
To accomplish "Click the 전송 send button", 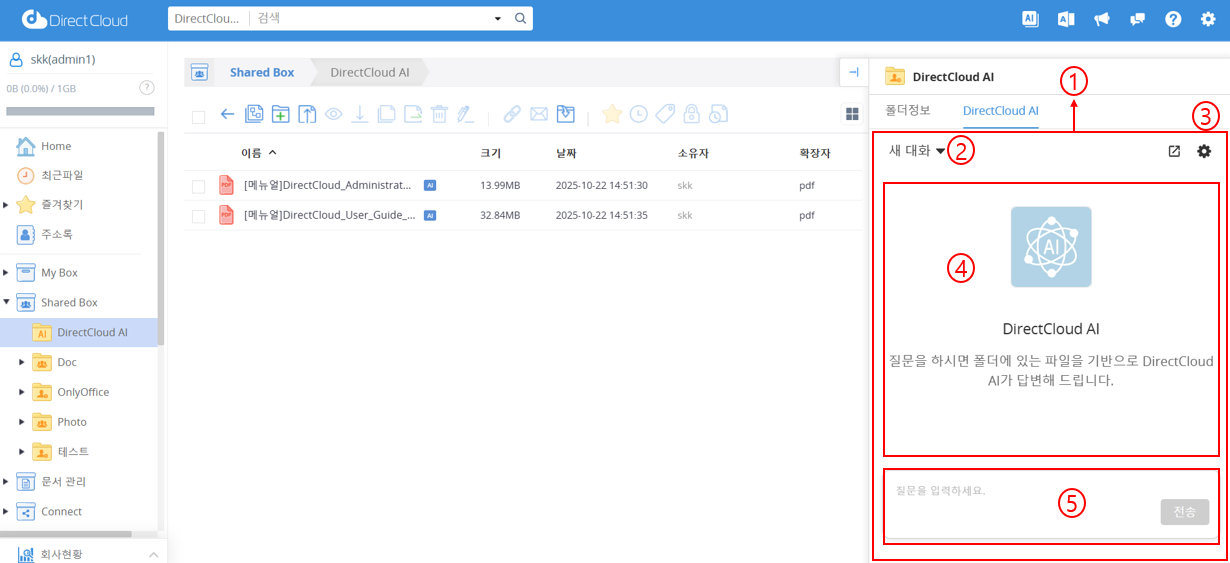I will tap(1184, 512).
